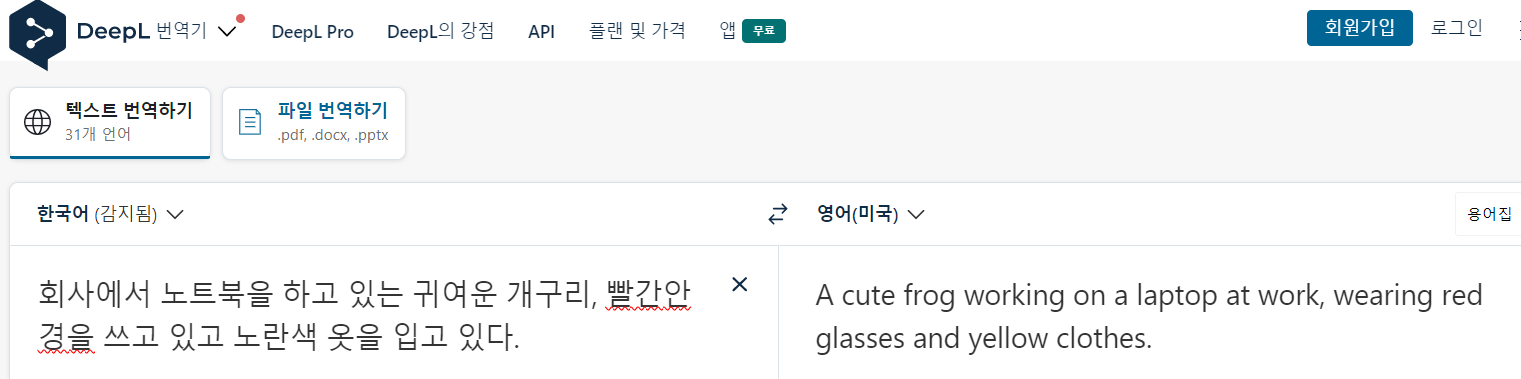The height and width of the screenshot is (379, 1521).
Task: Click the DeepL logo icon
Action: pos(37,33)
